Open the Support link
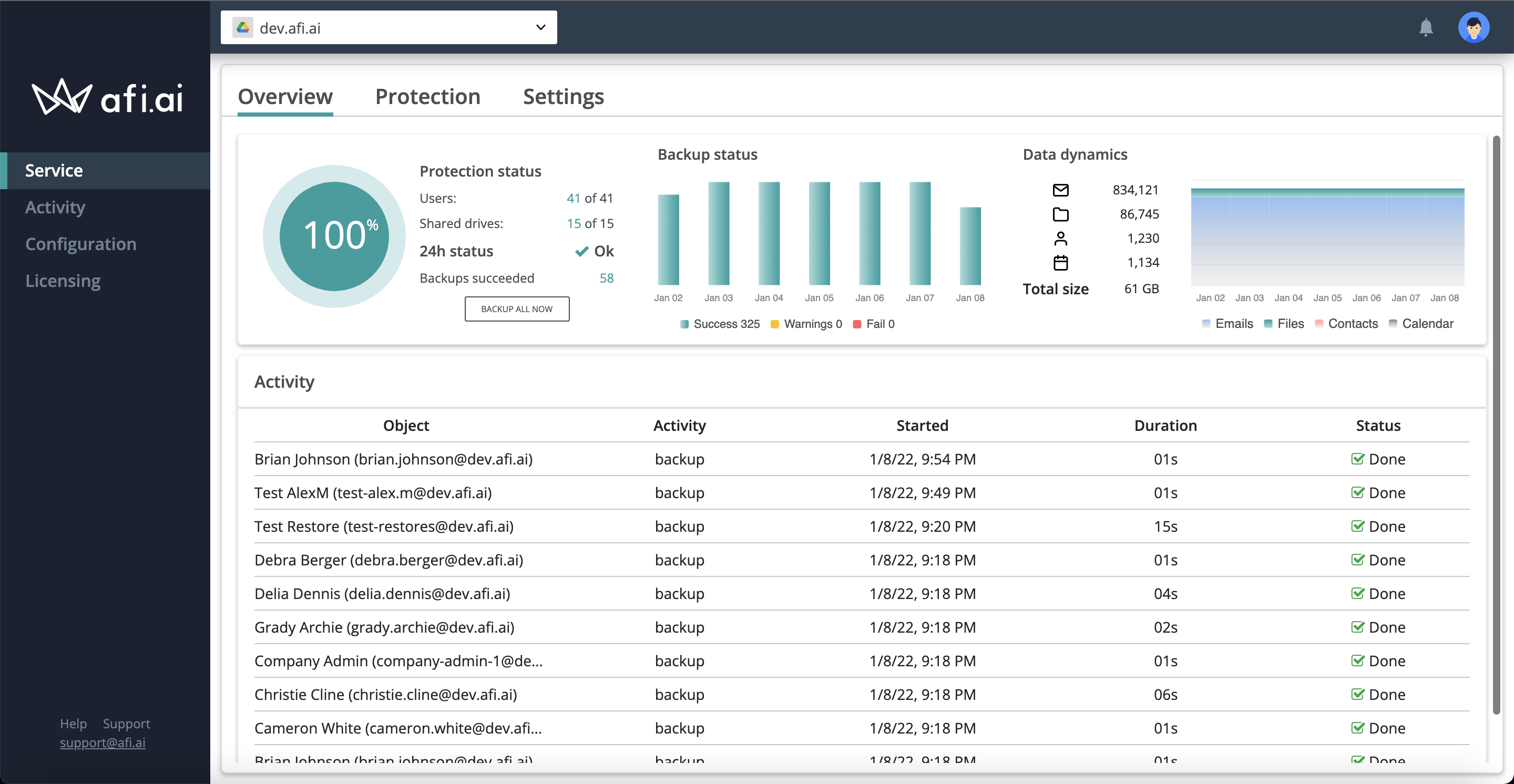Viewport: 1514px width, 784px height. [126, 724]
